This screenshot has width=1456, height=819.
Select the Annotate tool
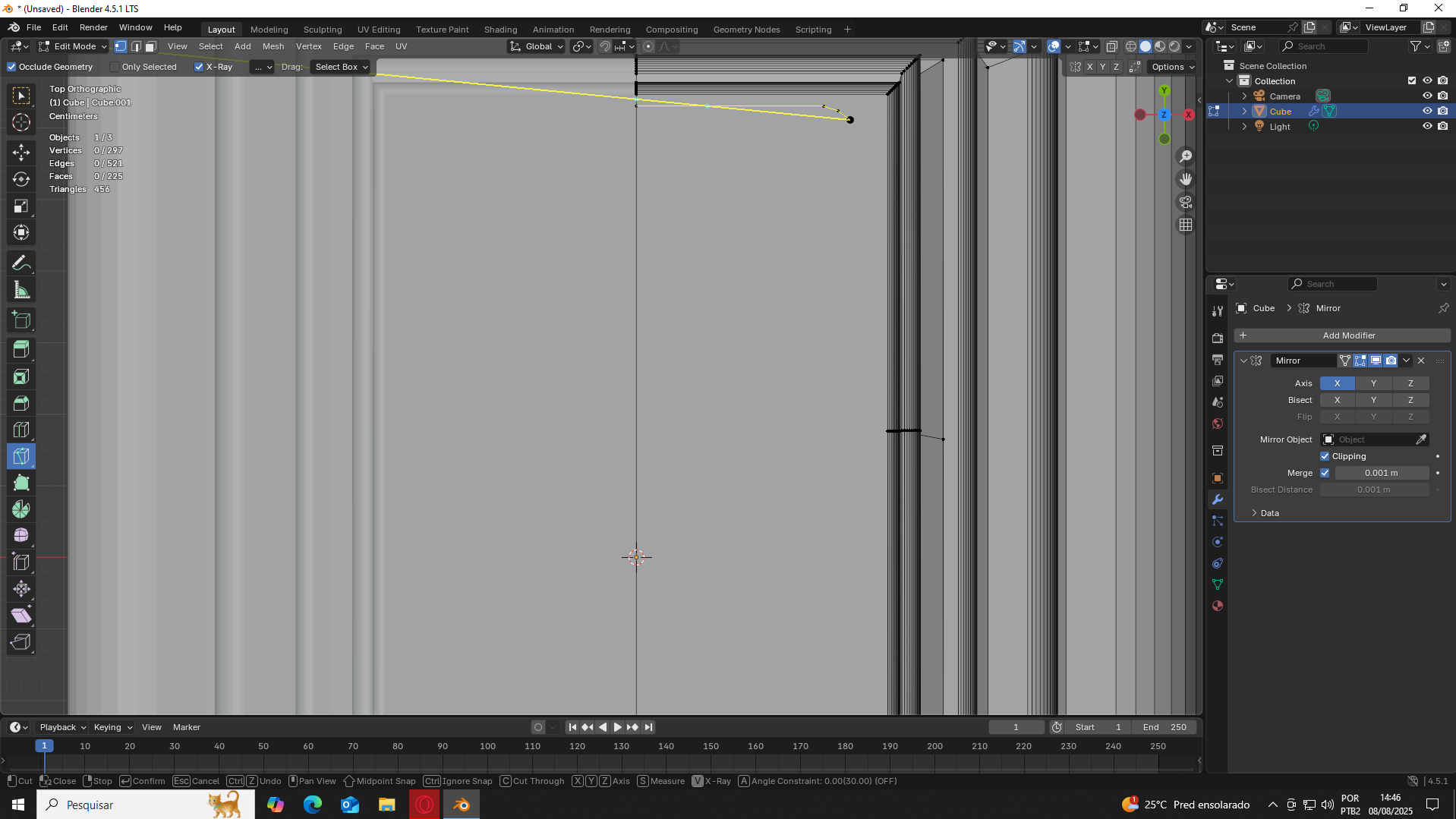(x=21, y=263)
